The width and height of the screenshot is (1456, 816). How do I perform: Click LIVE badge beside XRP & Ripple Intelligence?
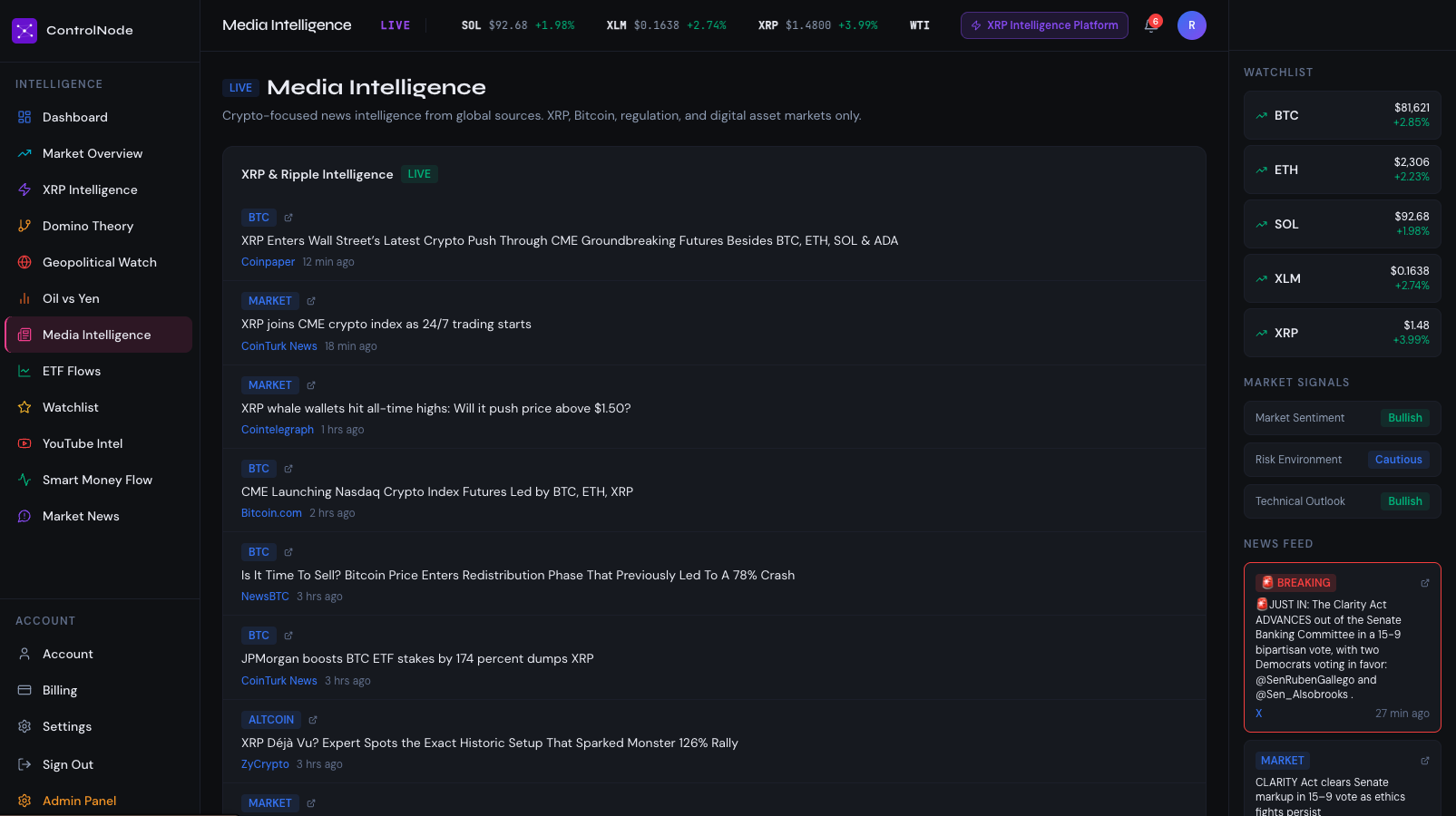coord(419,174)
